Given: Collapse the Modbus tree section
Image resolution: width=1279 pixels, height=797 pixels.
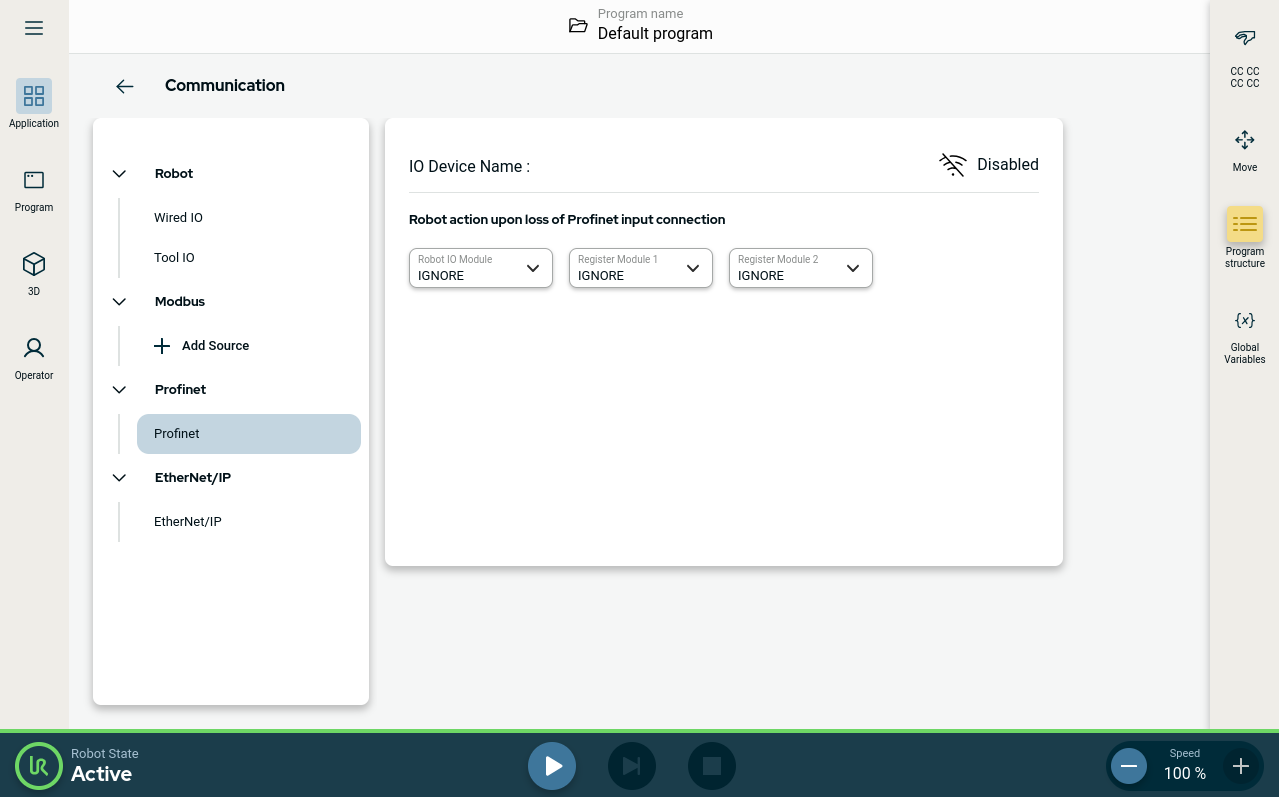Looking at the screenshot, I should pyautogui.click(x=120, y=302).
